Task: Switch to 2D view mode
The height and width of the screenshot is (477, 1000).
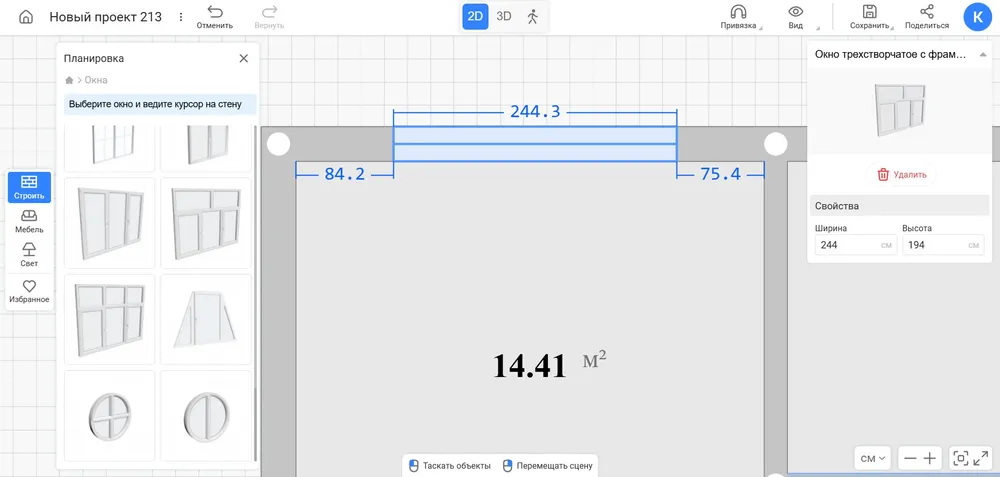Action: [475, 16]
